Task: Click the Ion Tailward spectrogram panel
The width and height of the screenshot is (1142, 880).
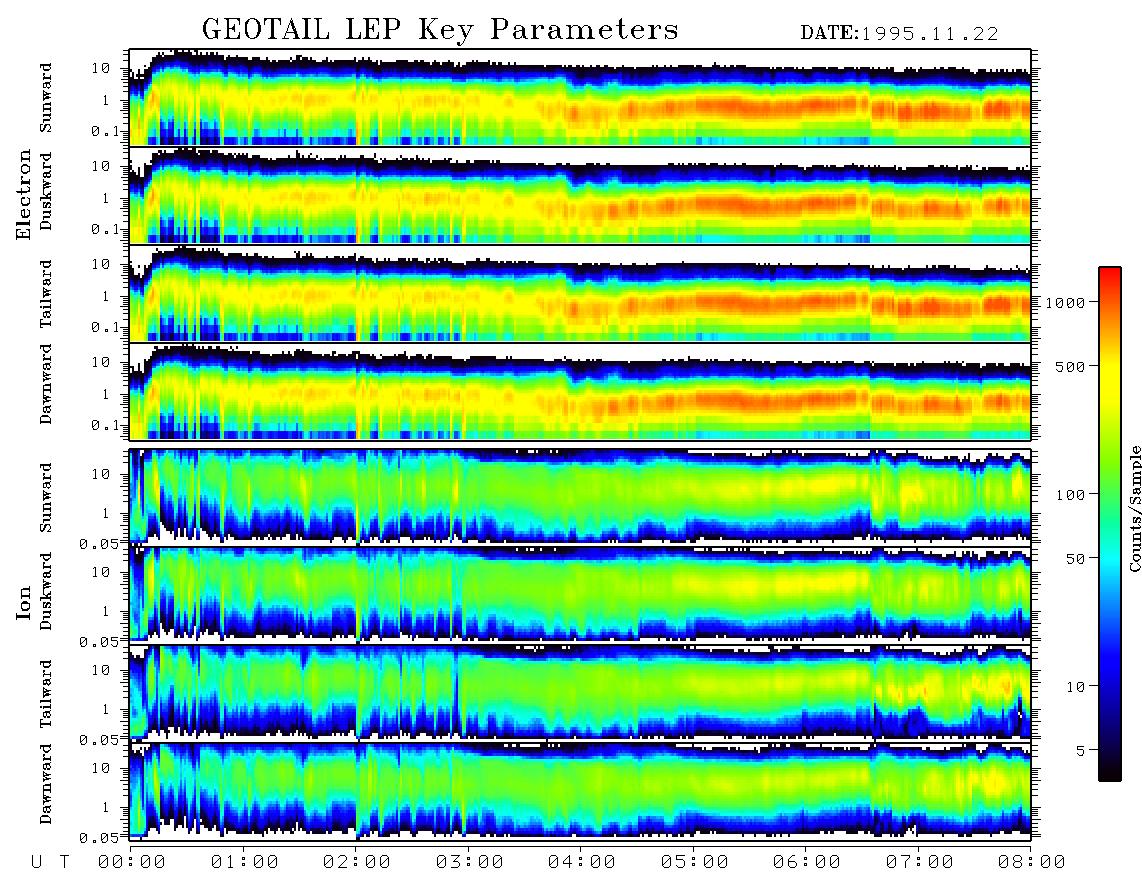Action: (x=580, y=692)
